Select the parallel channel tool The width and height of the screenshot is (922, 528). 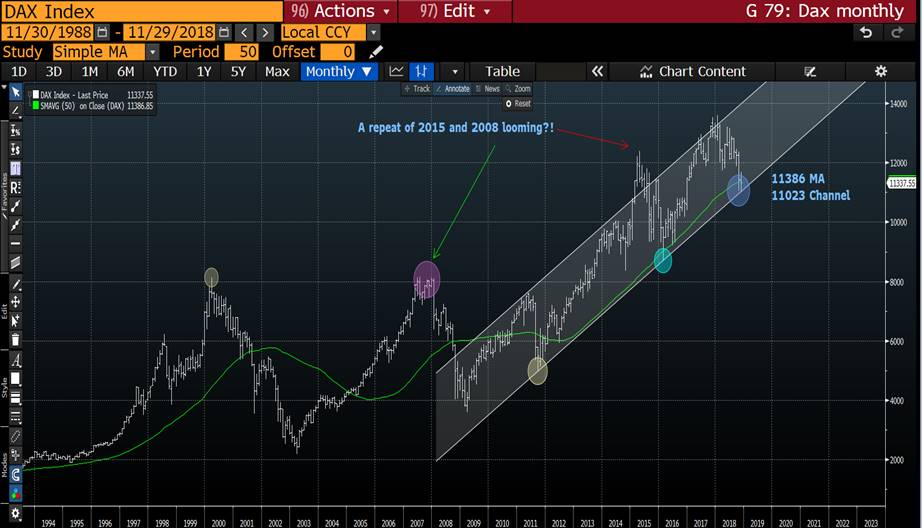coord(15,262)
